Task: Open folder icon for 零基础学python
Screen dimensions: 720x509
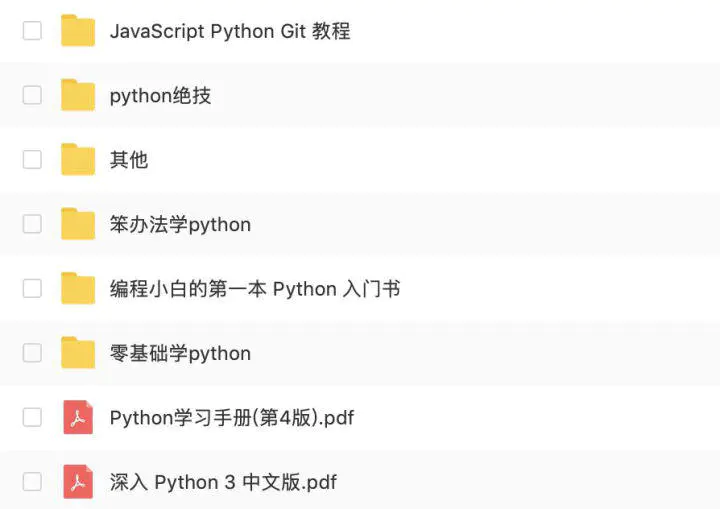Action: click(x=78, y=352)
